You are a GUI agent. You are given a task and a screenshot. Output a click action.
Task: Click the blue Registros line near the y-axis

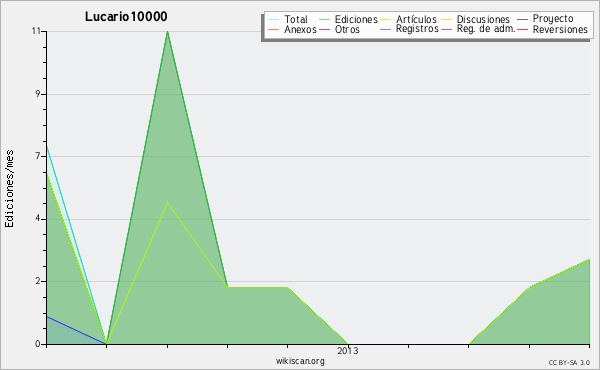[x=76, y=330]
